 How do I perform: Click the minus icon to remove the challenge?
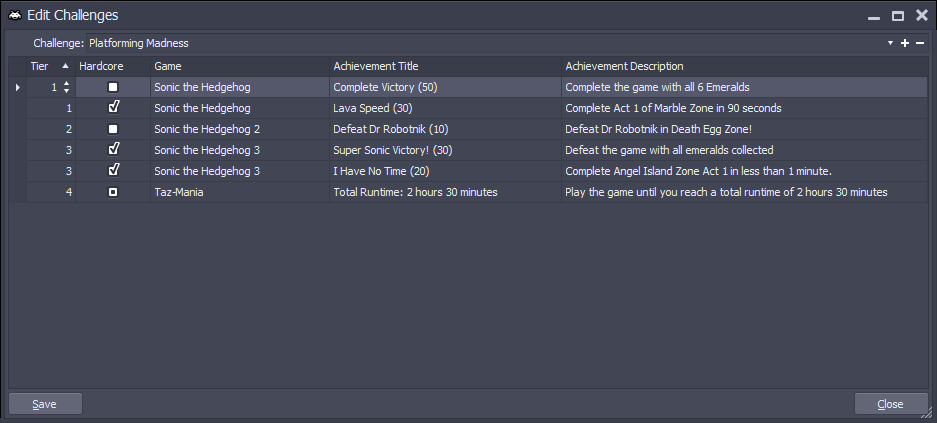[x=920, y=43]
